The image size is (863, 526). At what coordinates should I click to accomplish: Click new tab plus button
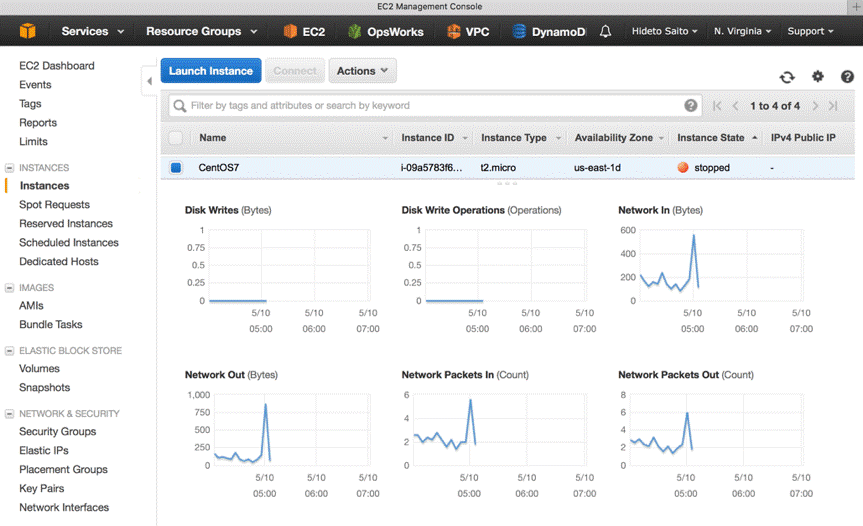click(855, 7)
